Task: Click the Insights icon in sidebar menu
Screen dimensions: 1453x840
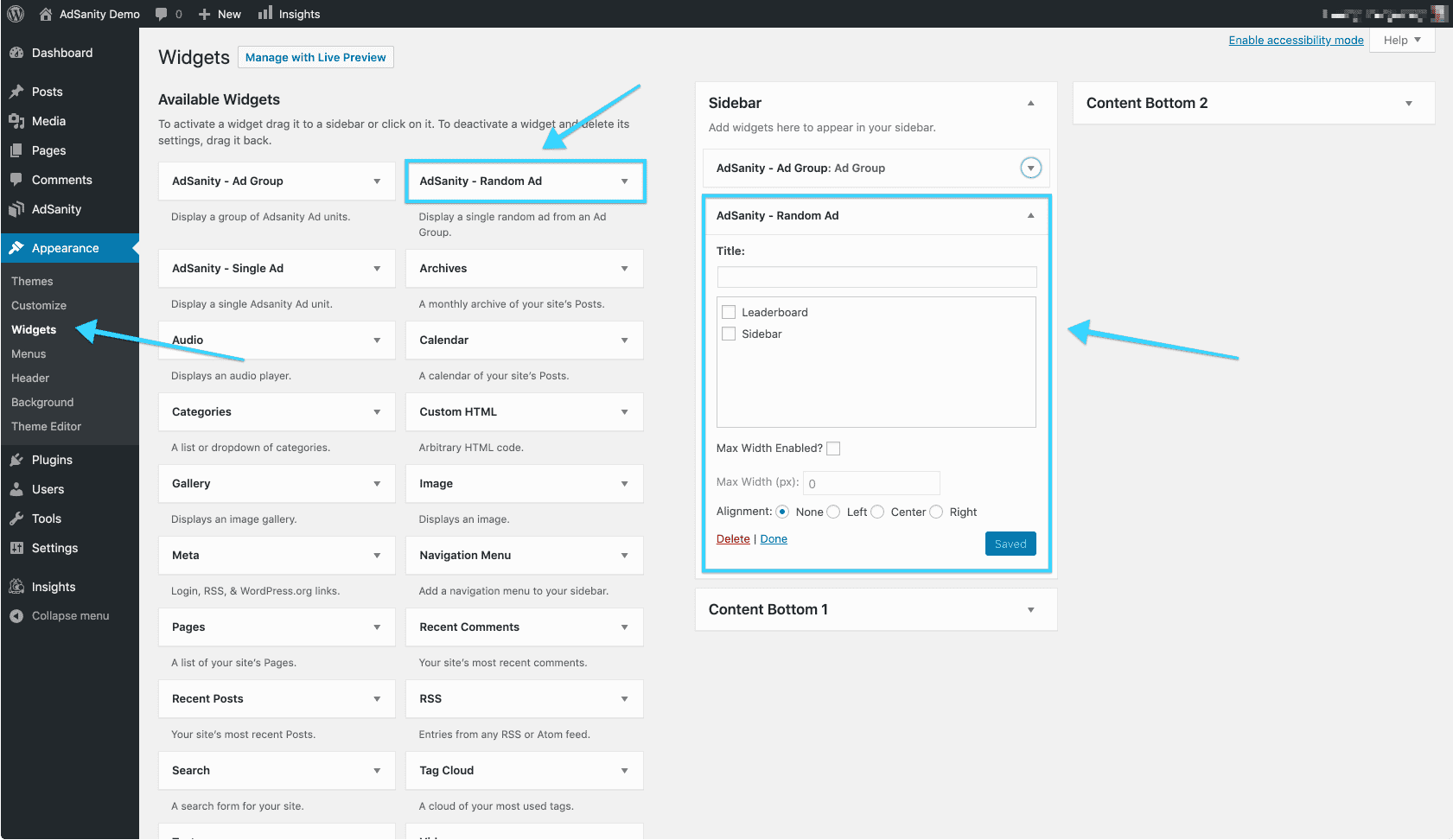Action: pyautogui.click(x=16, y=587)
